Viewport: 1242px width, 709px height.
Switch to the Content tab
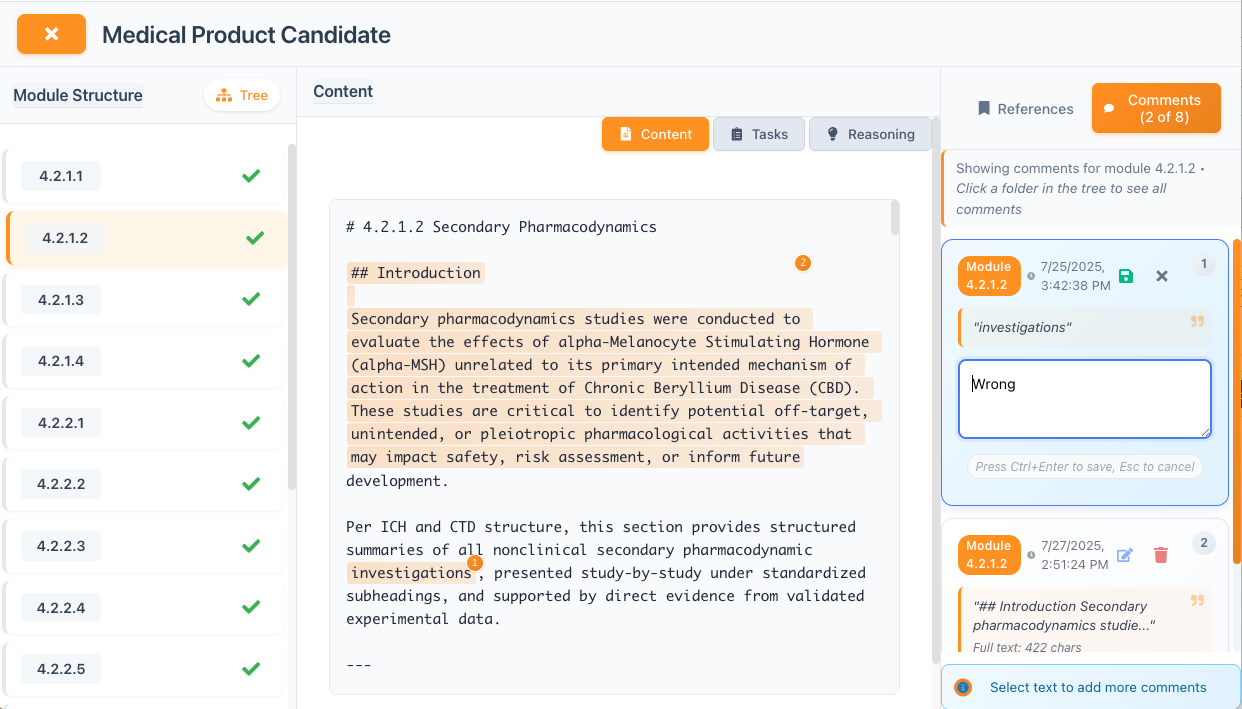(x=655, y=133)
